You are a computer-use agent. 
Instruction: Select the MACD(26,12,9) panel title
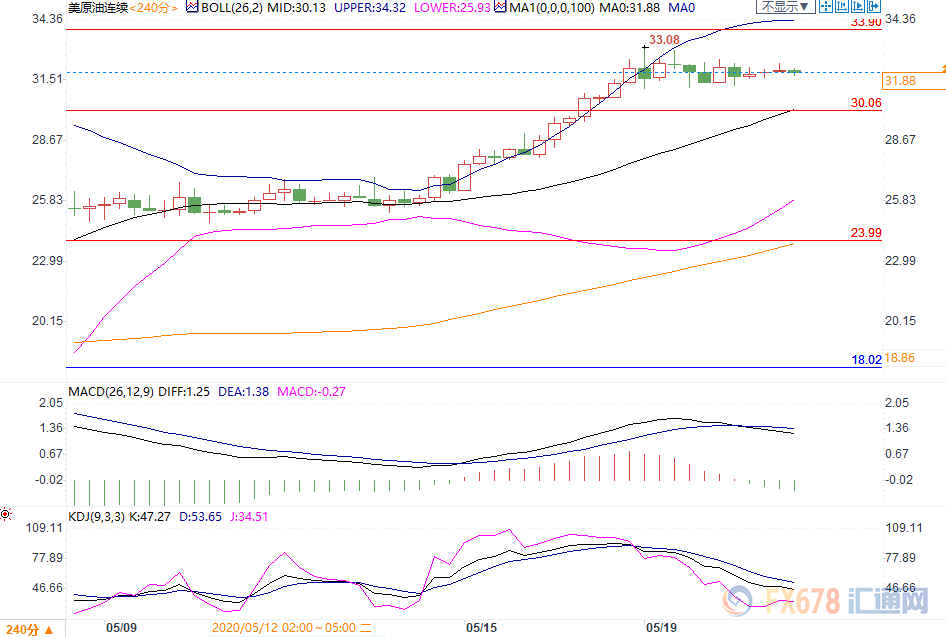coord(109,391)
